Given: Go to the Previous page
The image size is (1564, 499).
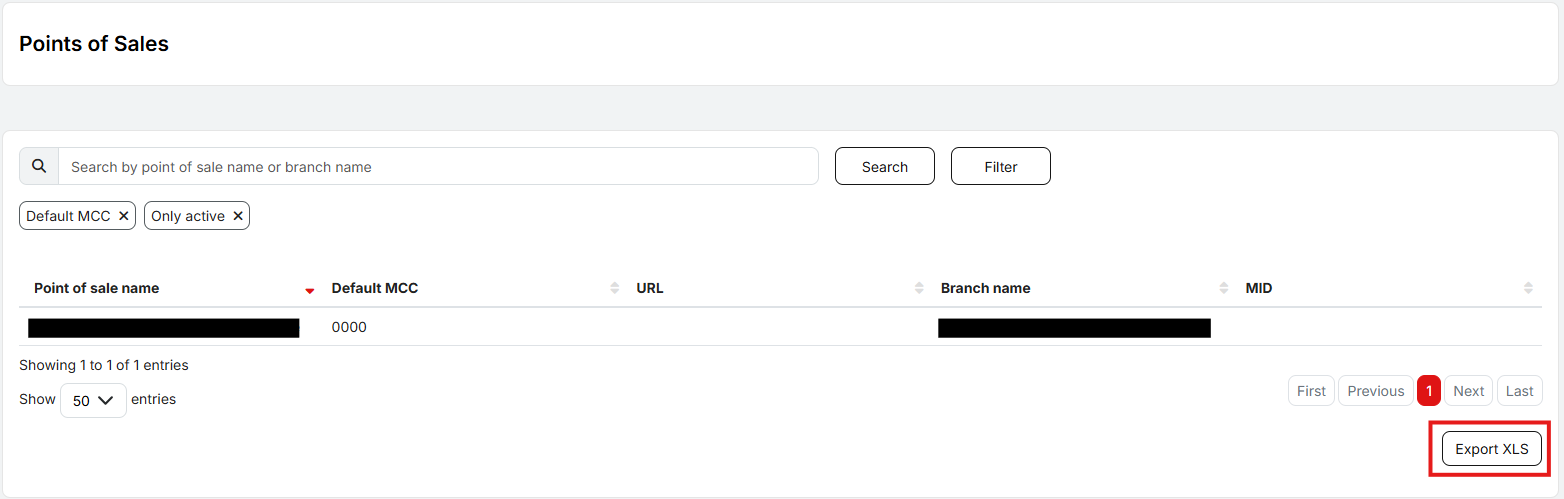Looking at the screenshot, I should (1375, 391).
